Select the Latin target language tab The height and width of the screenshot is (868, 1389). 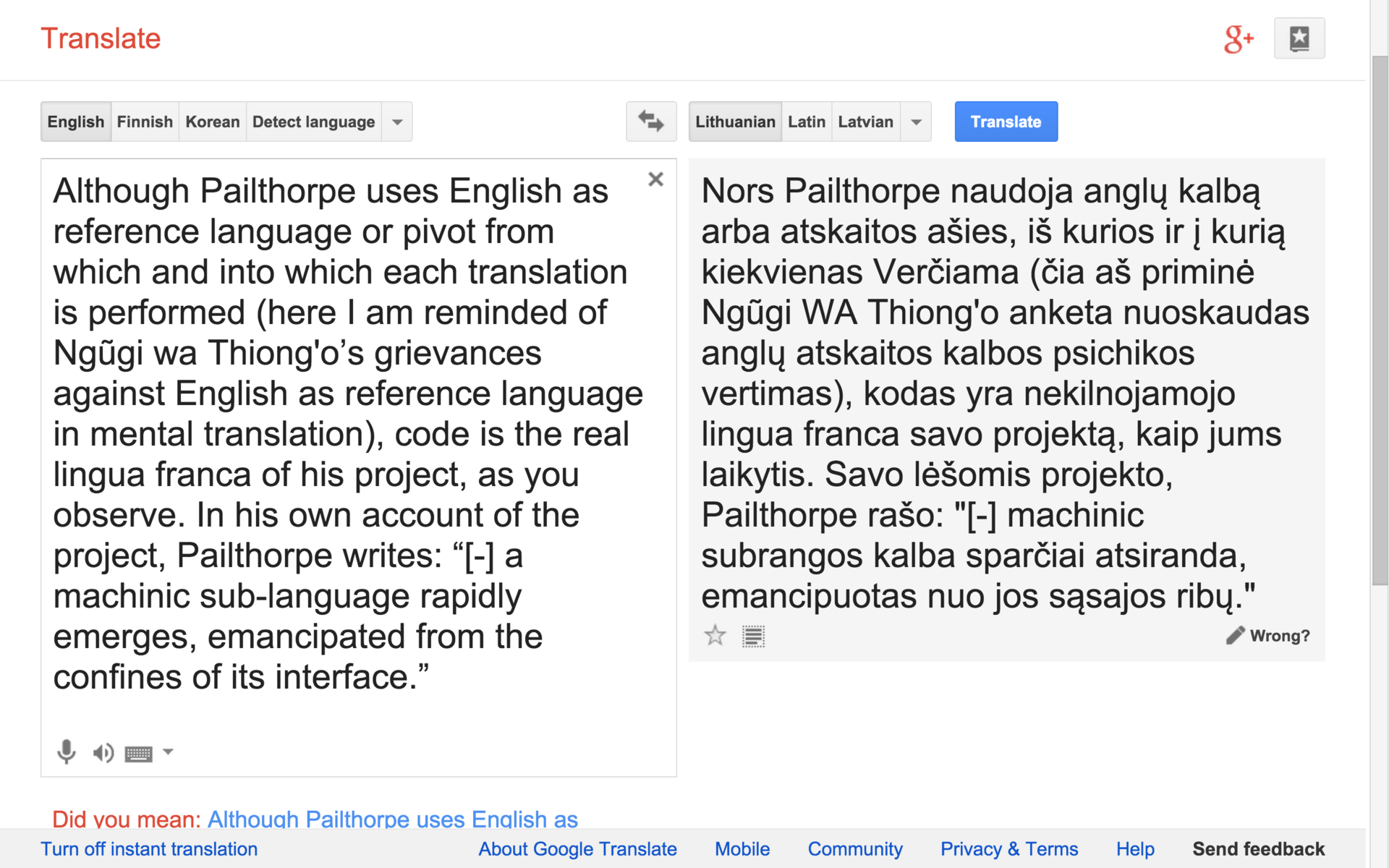tap(806, 122)
